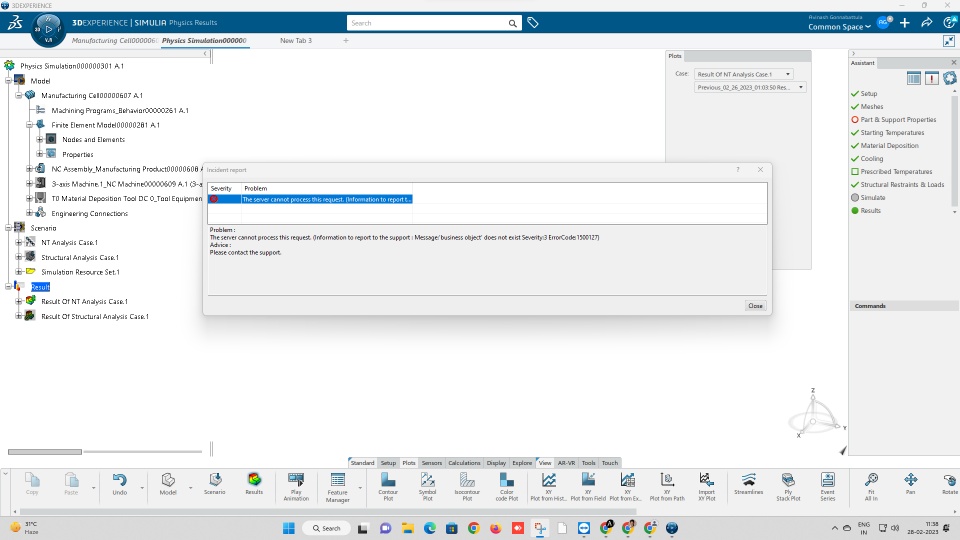Screen dimensions: 960x540
Task: Open the Common Space dropdown
Action: point(839,26)
